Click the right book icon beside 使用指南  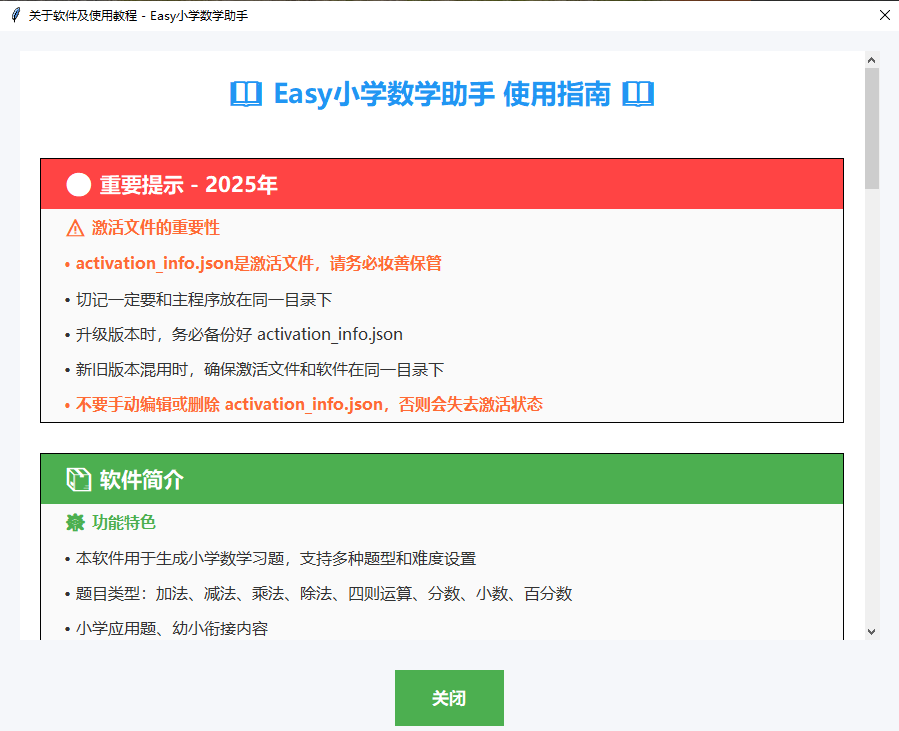coord(637,93)
